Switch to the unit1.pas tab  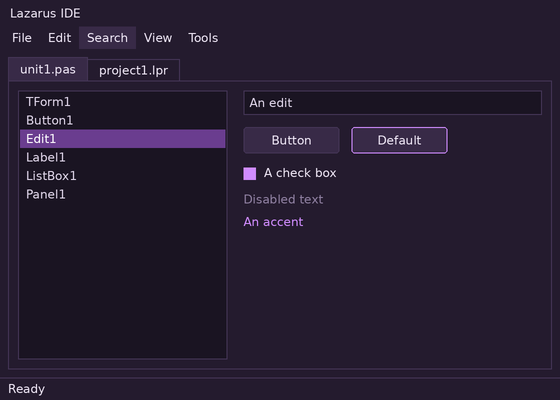coord(48,69)
